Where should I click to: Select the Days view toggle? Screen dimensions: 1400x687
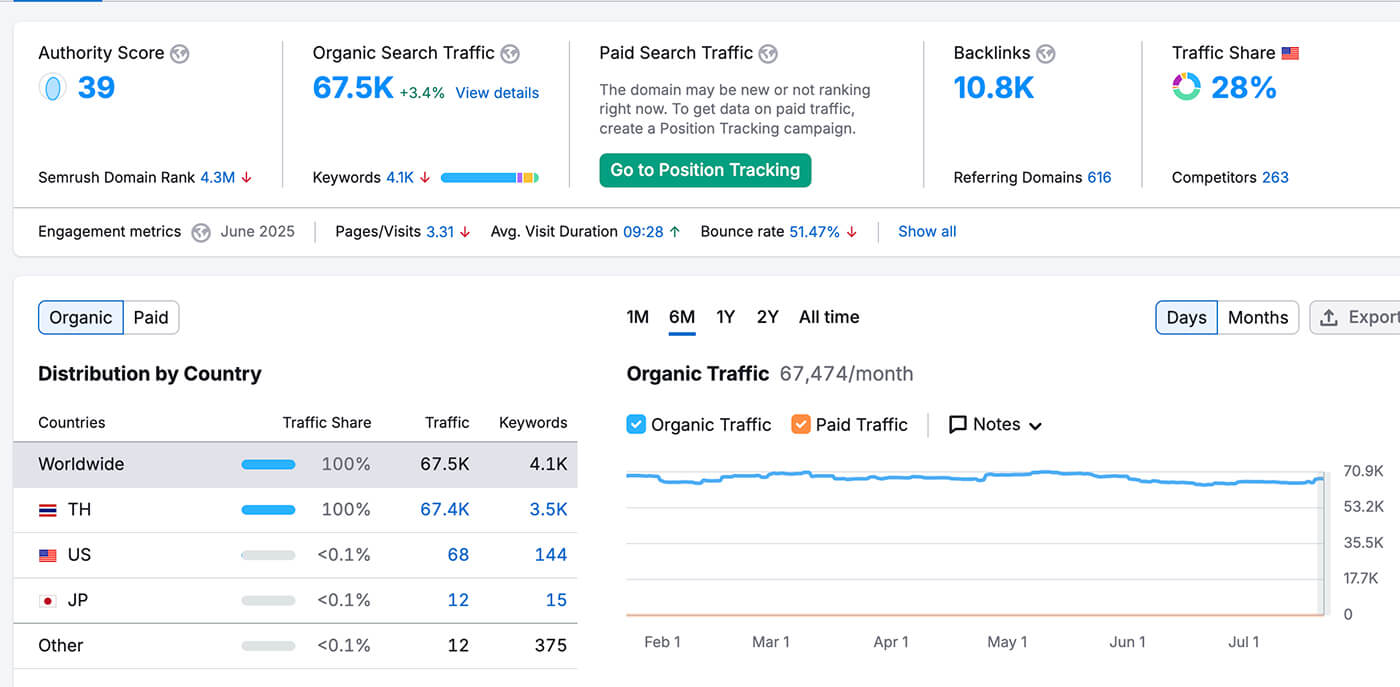tap(1187, 318)
